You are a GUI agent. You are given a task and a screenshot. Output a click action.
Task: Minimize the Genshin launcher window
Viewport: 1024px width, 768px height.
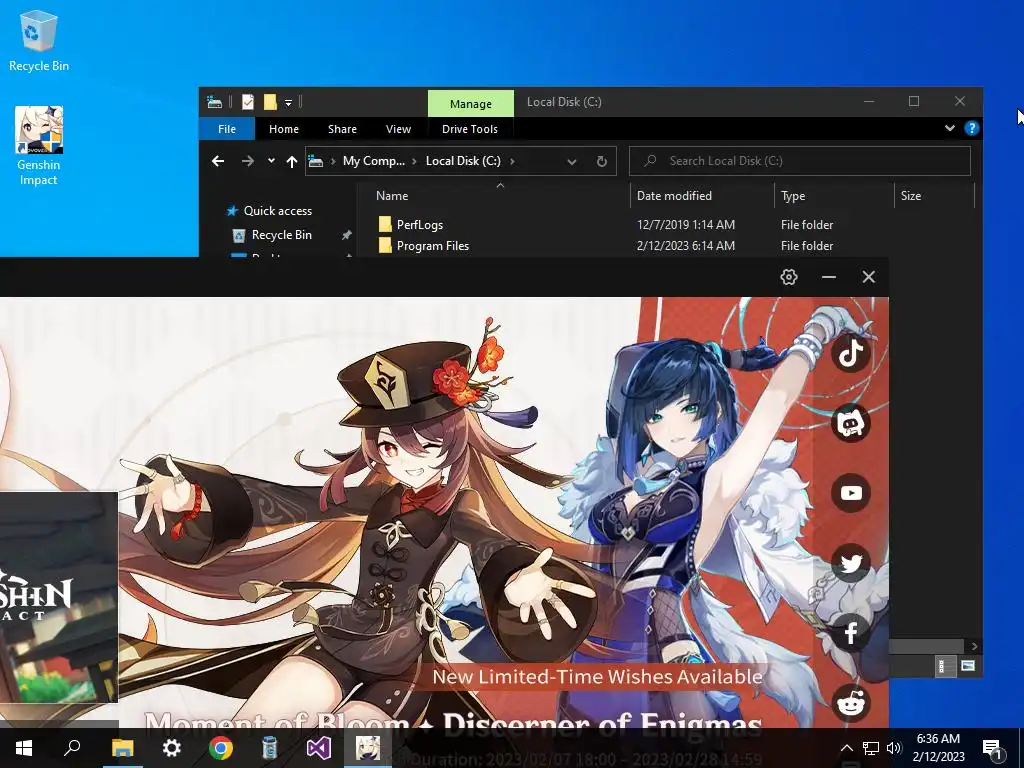[829, 277]
